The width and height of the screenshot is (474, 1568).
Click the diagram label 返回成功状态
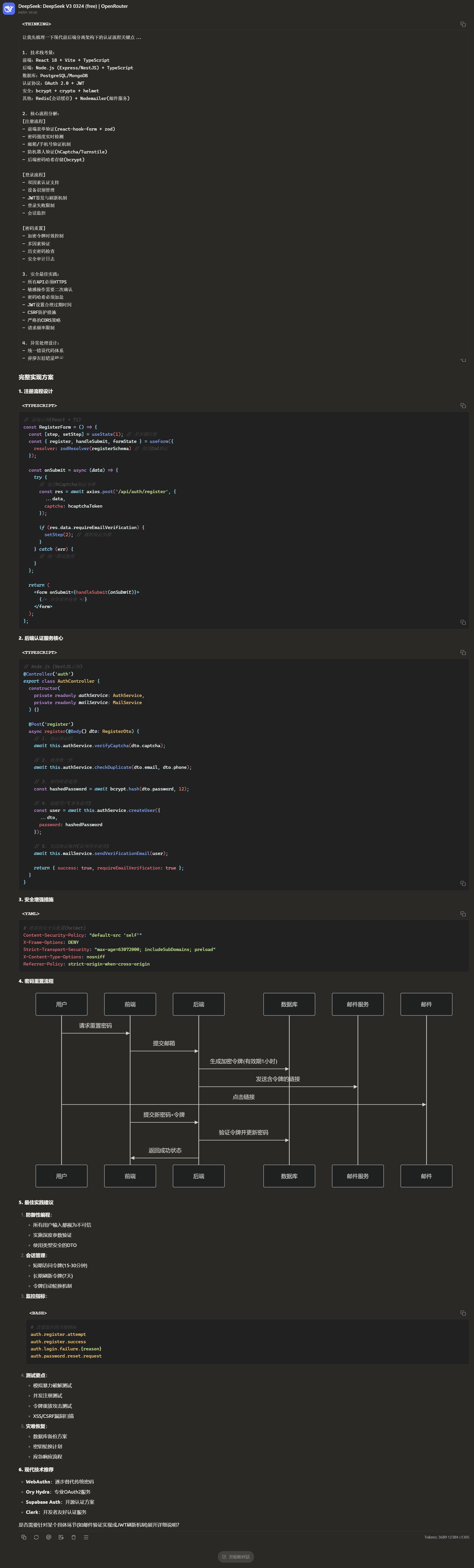pyautogui.click(x=165, y=1151)
